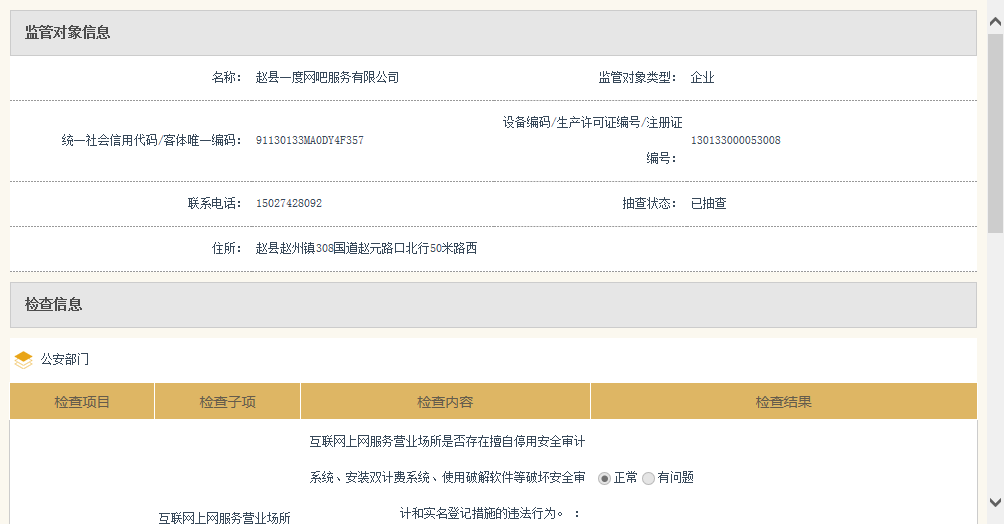The image size is (1004, 524).
Task: Click the 检查项目 column header
Action: (82, 402)
